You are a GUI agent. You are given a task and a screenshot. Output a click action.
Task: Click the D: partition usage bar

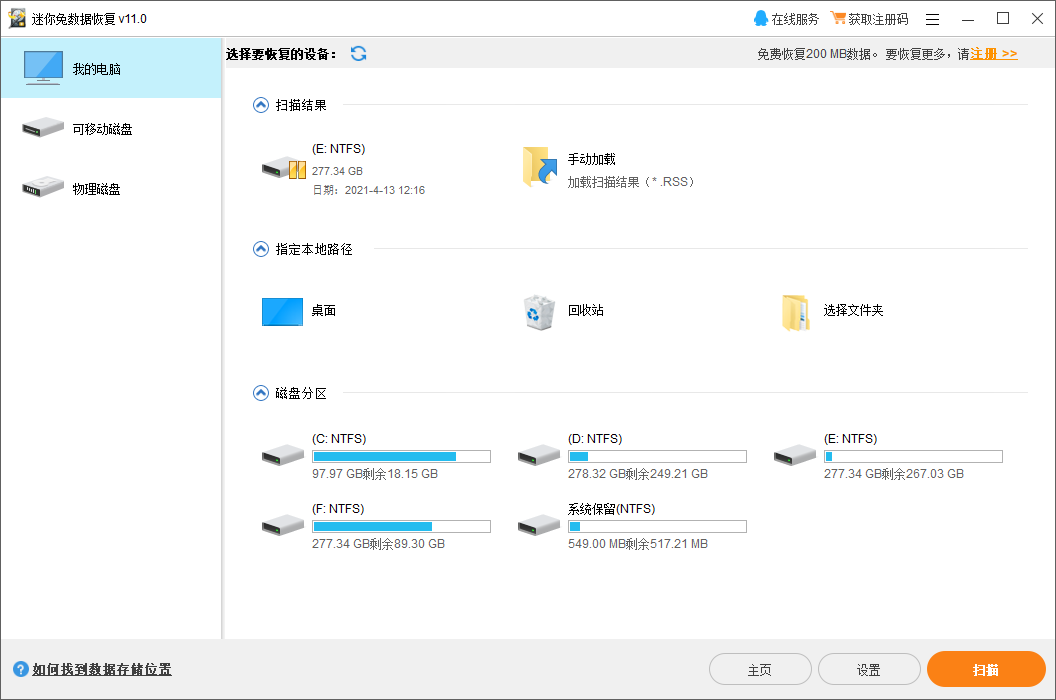click(x=657, y=456)
